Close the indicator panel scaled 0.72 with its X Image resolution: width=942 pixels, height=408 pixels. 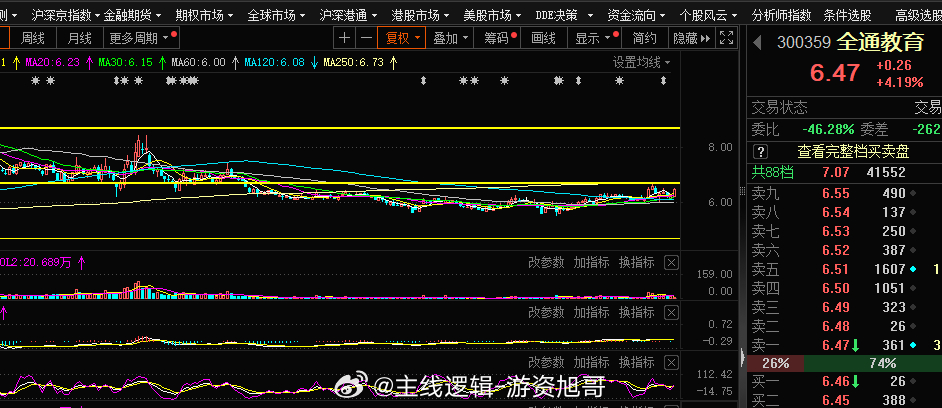pos(672,312)
